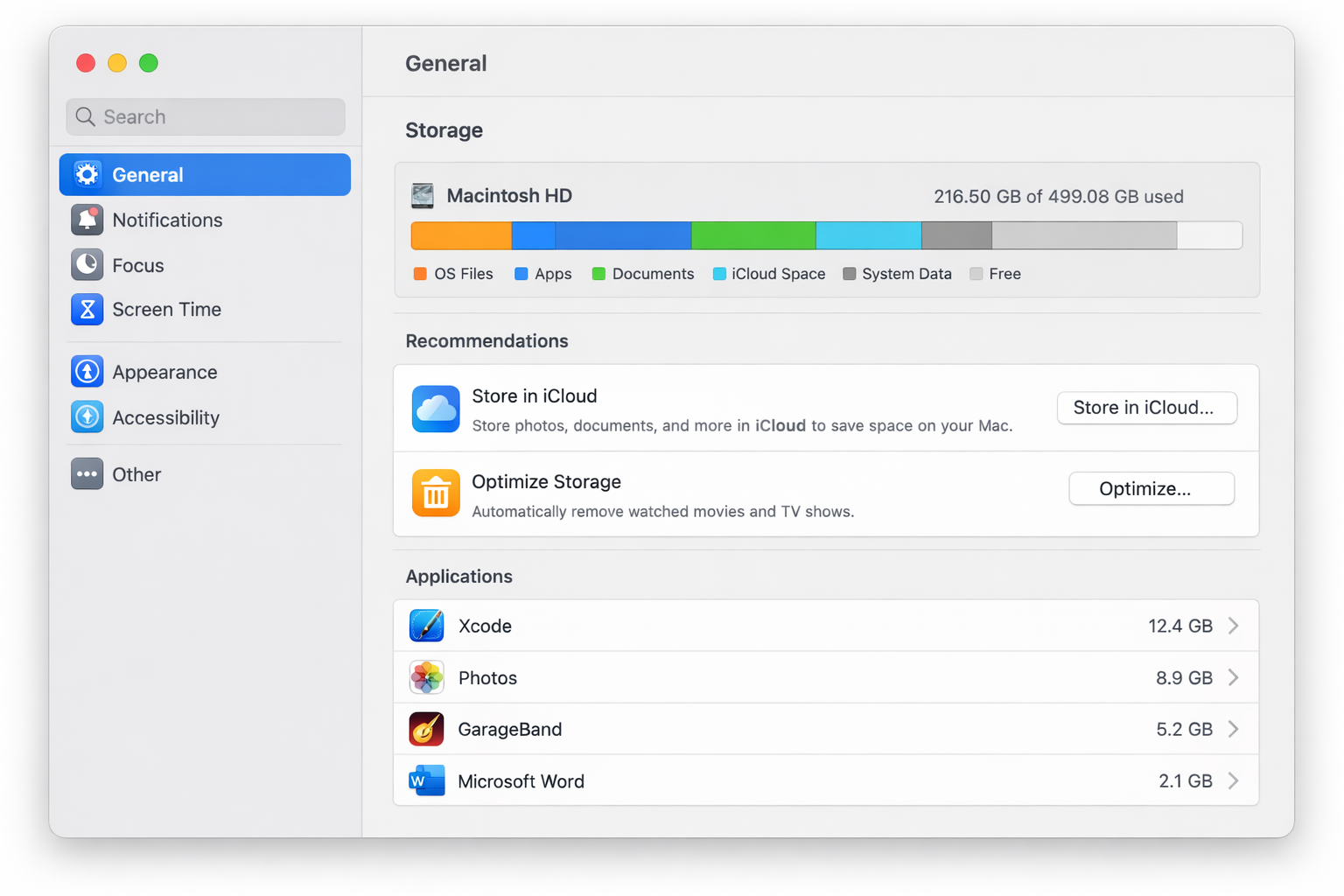The height and width of the screenshot is (896, 1344).
Task: Click the "GarageBand" application name
Action: pos(510,729)
